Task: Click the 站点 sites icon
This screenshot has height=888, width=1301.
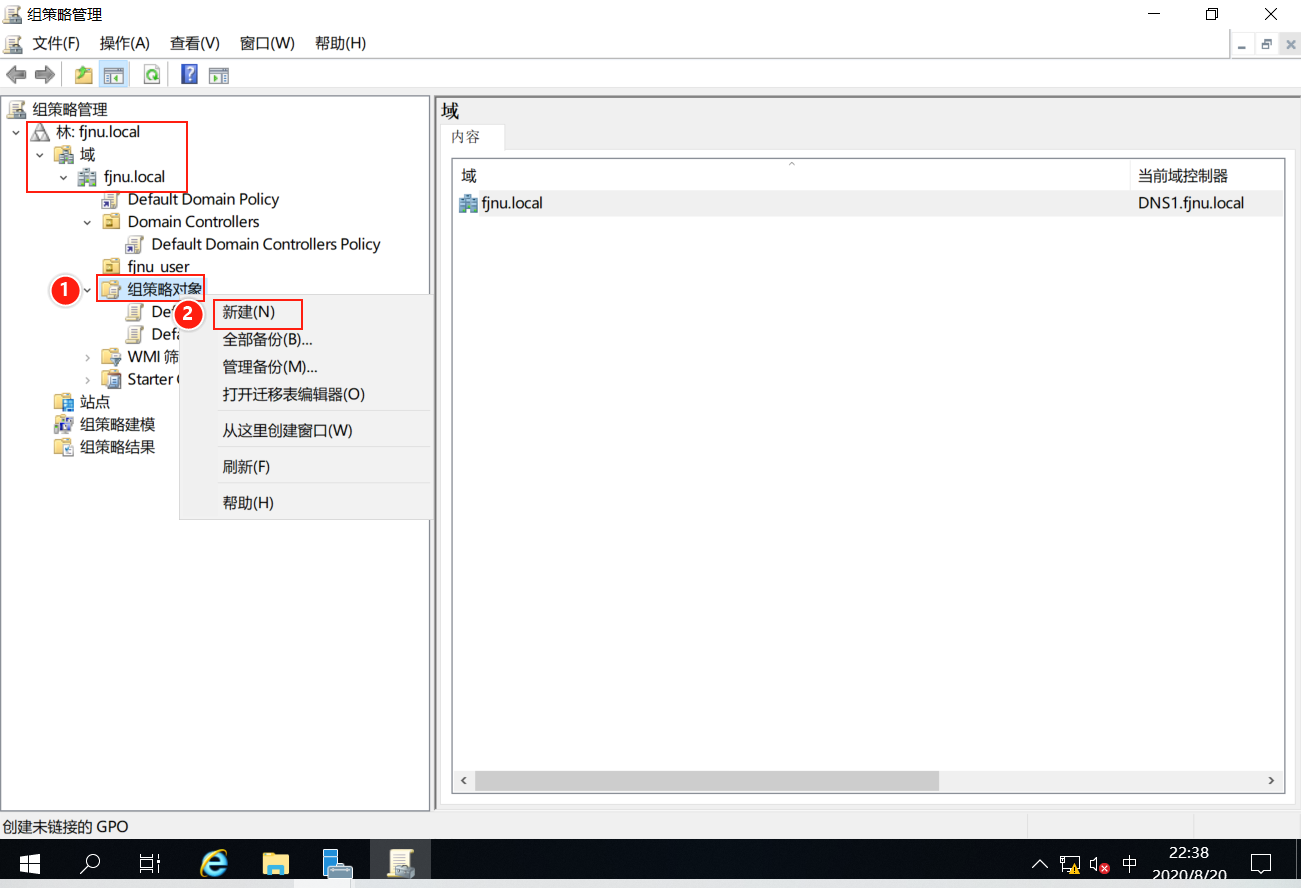Action: 63,402
